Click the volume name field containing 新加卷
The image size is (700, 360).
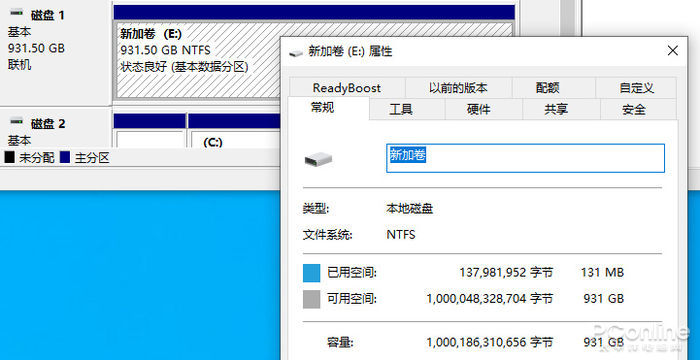(x=525, y=158)
